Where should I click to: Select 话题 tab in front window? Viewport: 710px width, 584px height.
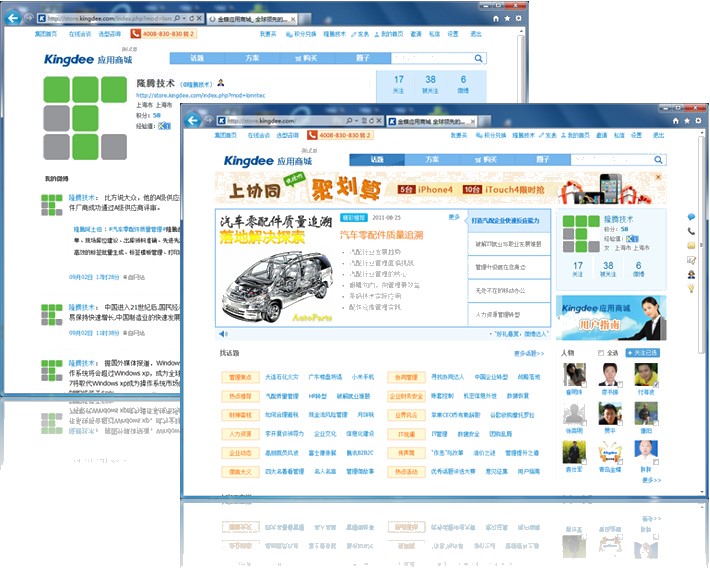coord(377,159)
